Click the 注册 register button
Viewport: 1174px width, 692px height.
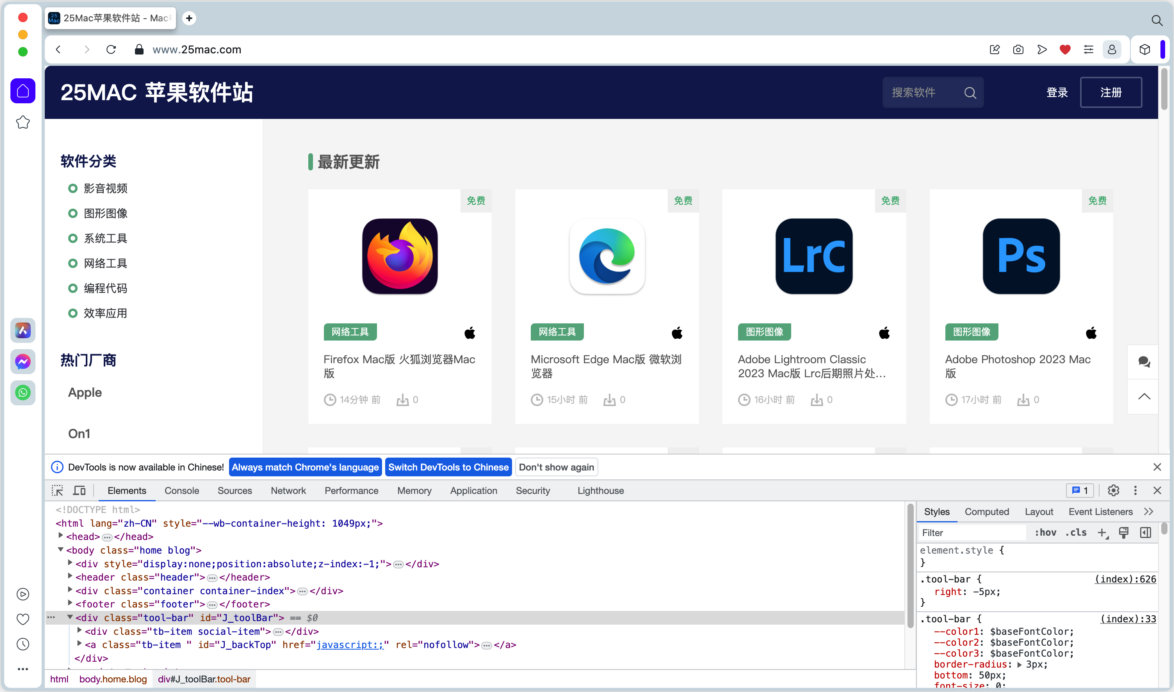click(1110, 93)
